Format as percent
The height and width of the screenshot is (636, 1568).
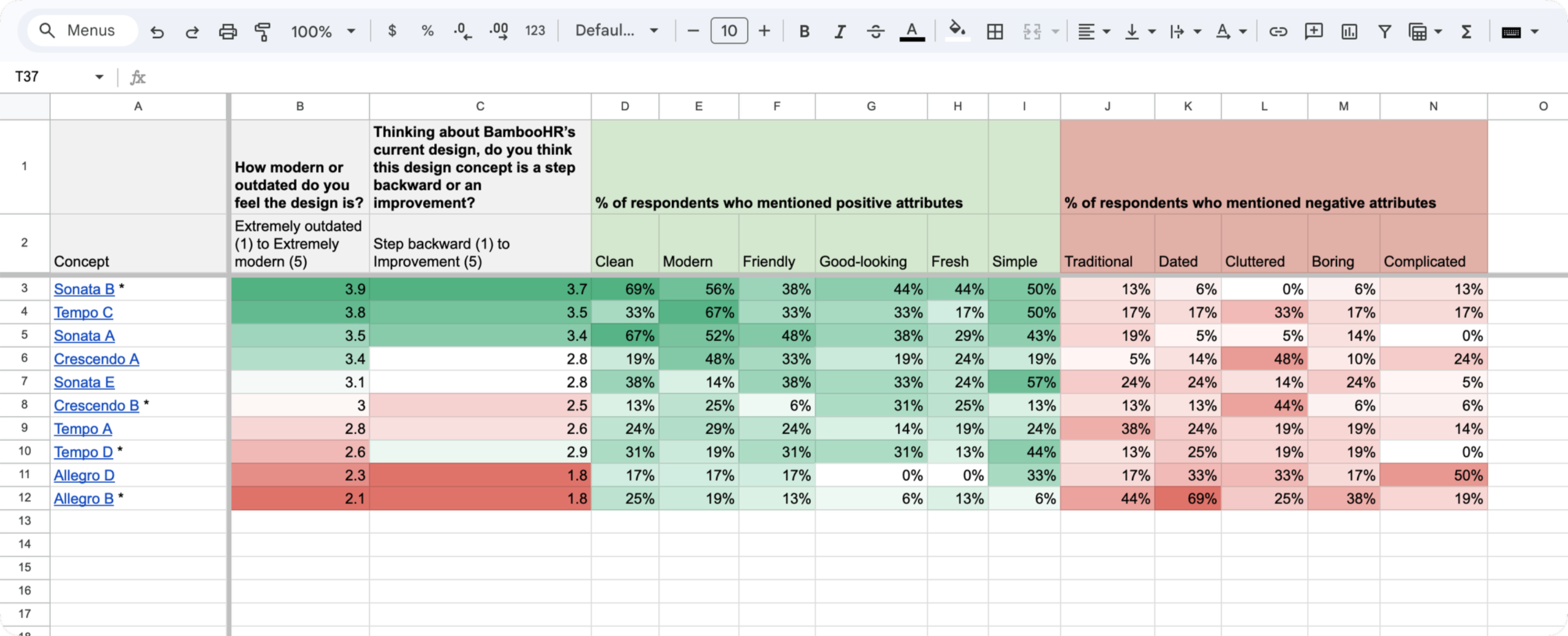[428, 31]
